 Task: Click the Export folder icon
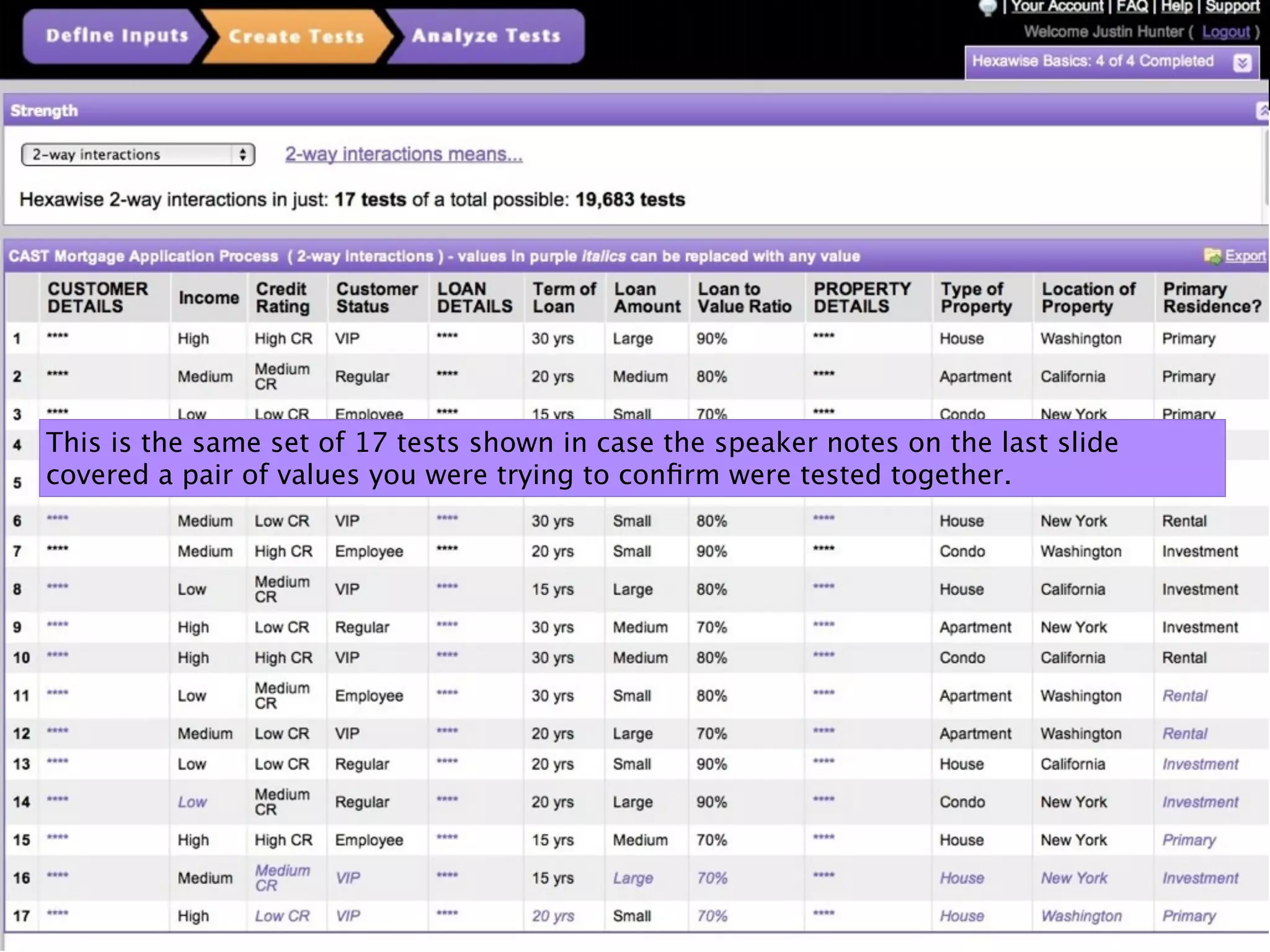coord(1212,256)
